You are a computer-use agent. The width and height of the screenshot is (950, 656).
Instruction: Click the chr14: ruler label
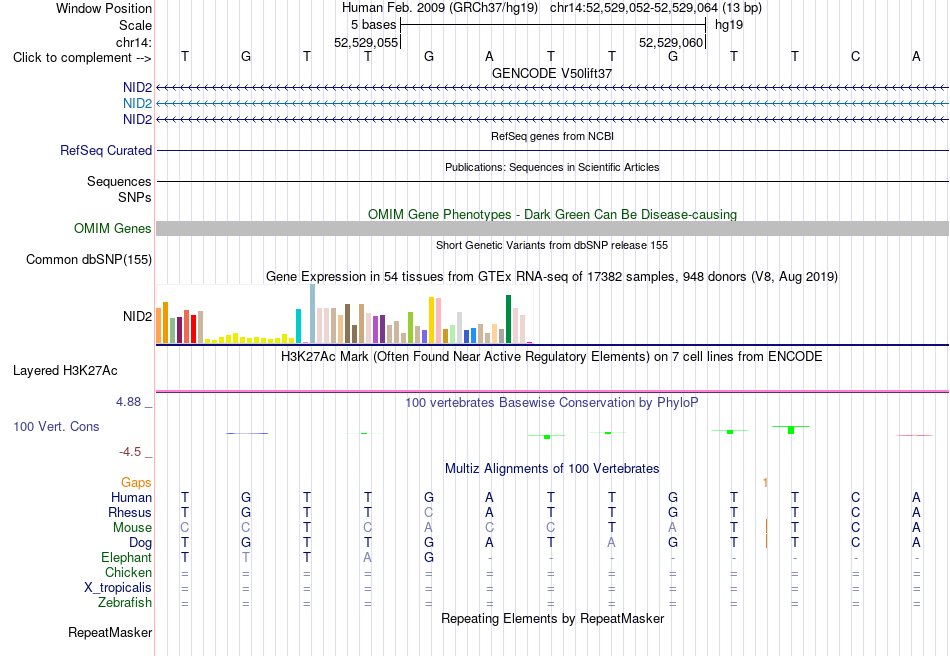click(134, 42)
